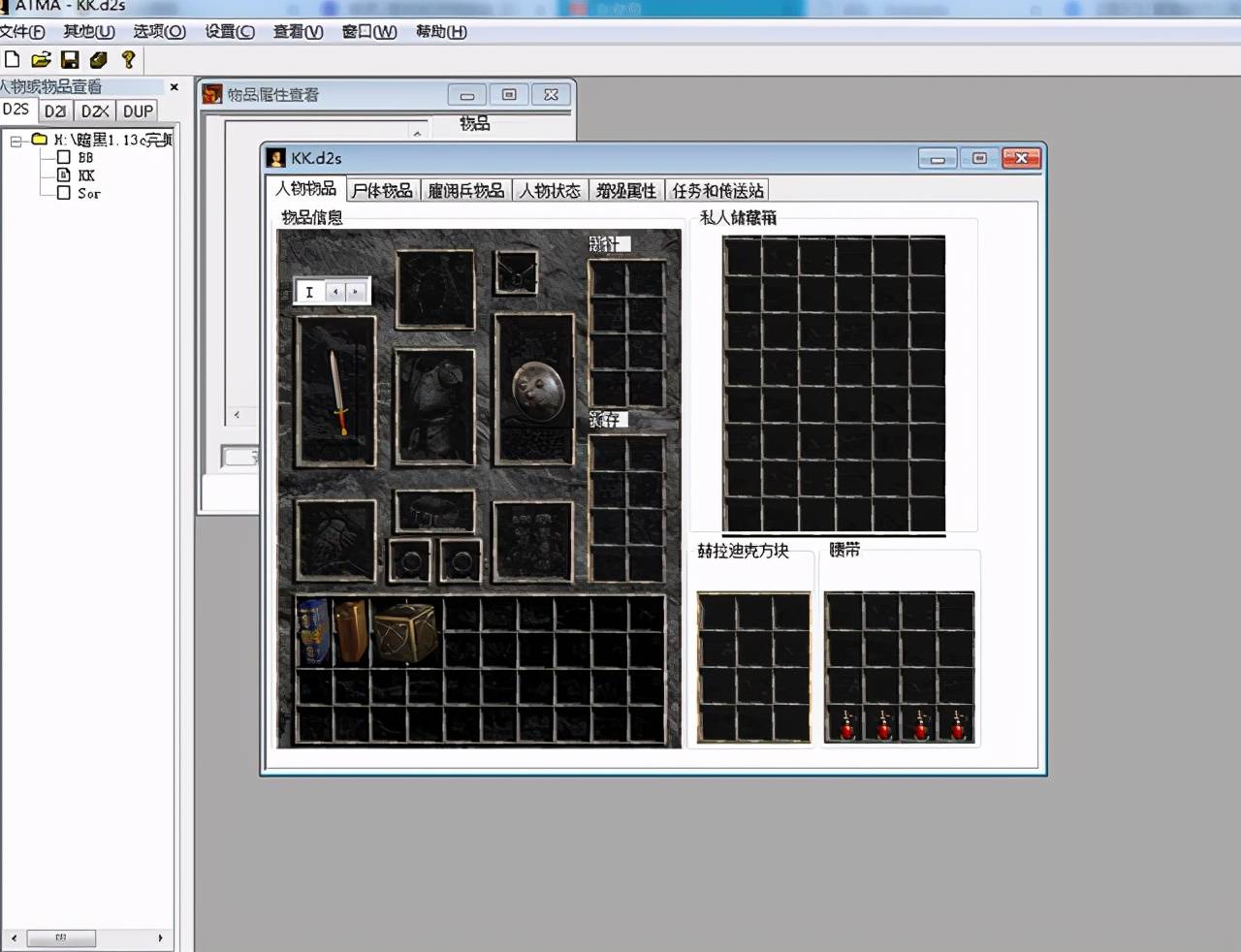This screenshot has height=952, width=1241.
Task: Pick the Horadric Cube in inventory
Action: coord(404,633)
